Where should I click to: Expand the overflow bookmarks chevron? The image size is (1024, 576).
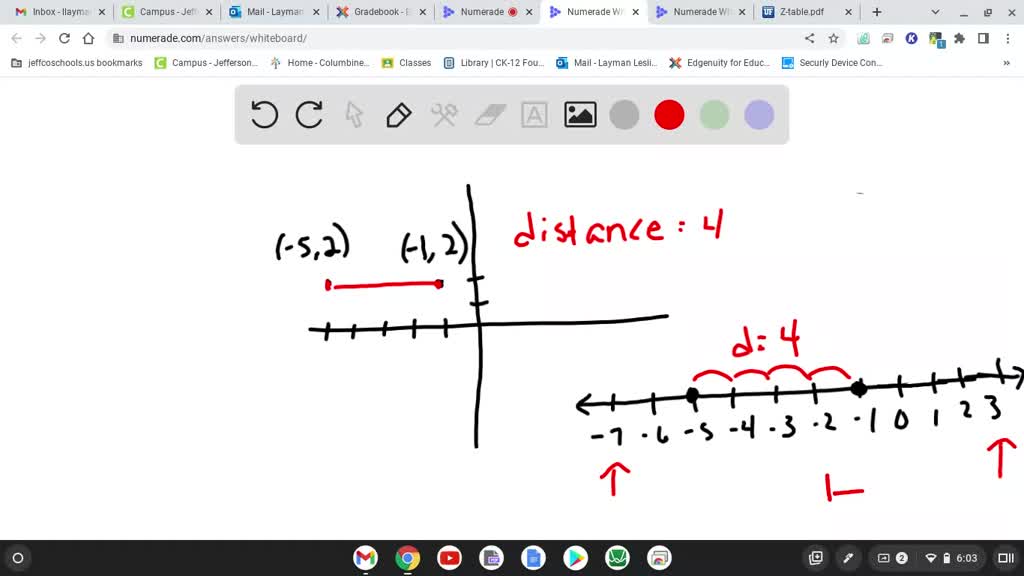[x=1008, y=62]
